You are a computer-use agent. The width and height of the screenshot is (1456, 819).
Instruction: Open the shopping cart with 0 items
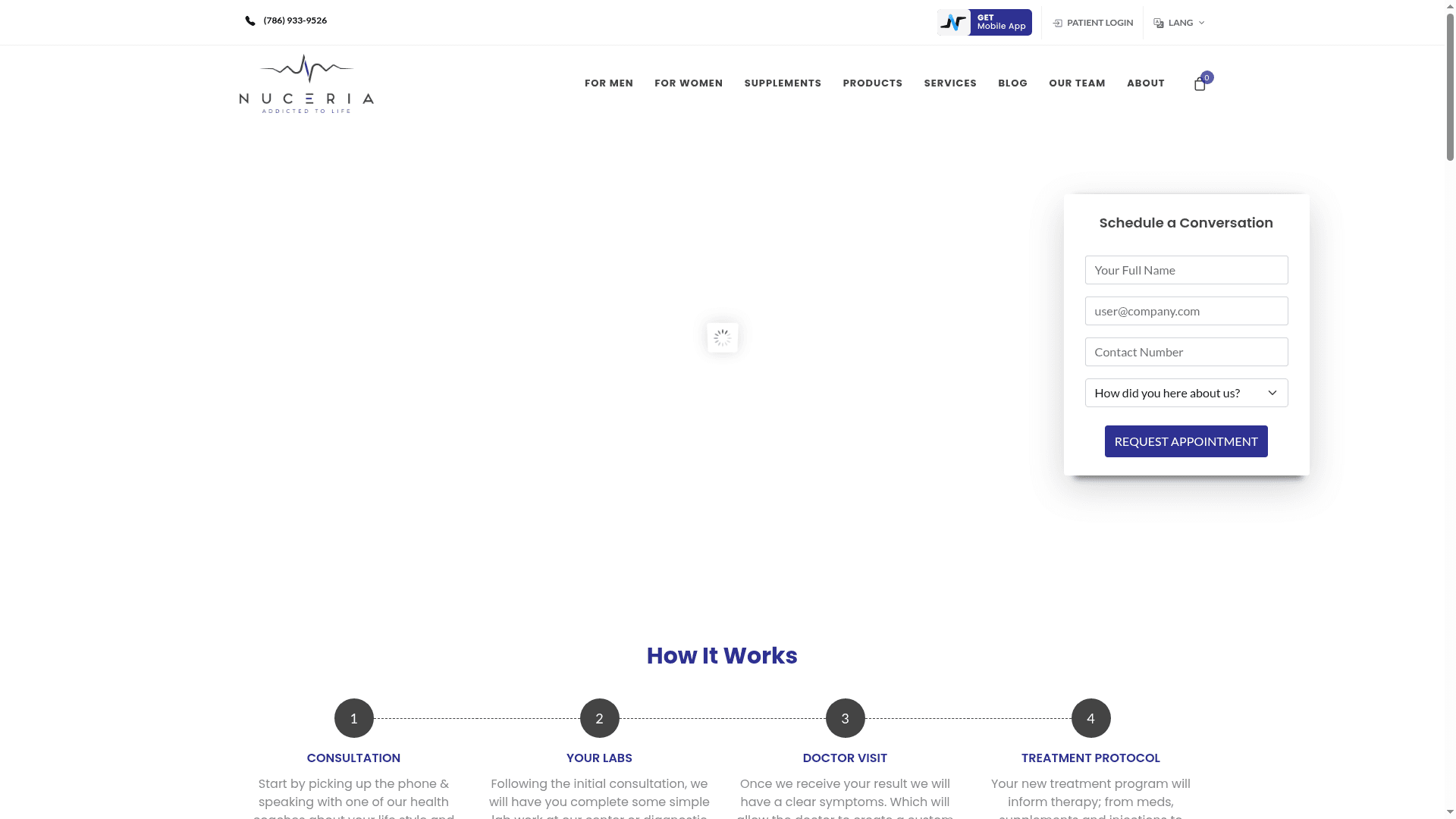point(1200,84)
